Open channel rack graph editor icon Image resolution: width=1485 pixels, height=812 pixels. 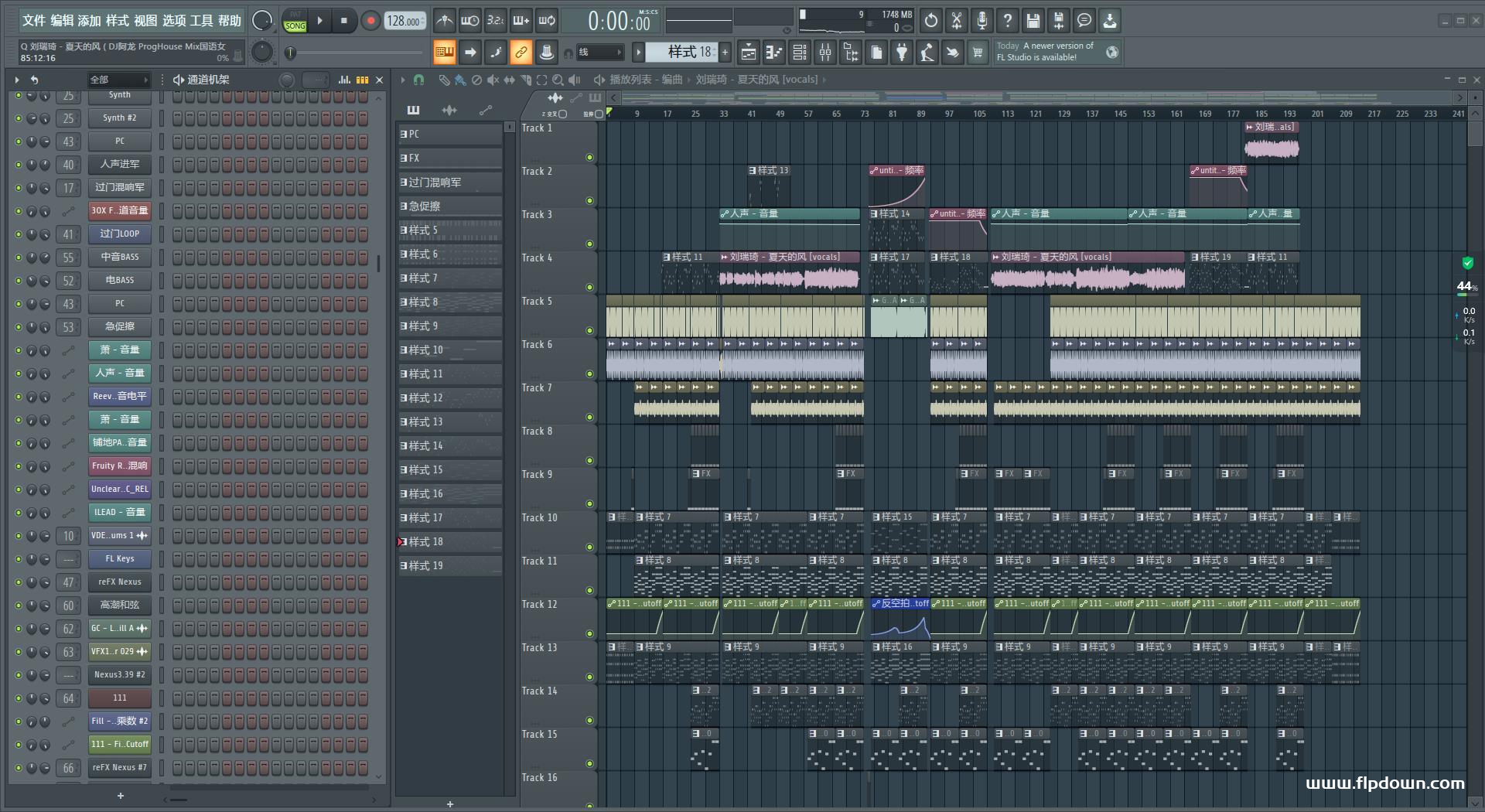[345, 80]
